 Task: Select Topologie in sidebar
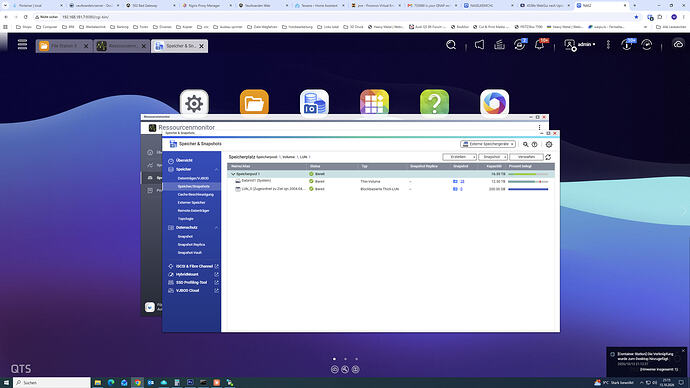186,219
